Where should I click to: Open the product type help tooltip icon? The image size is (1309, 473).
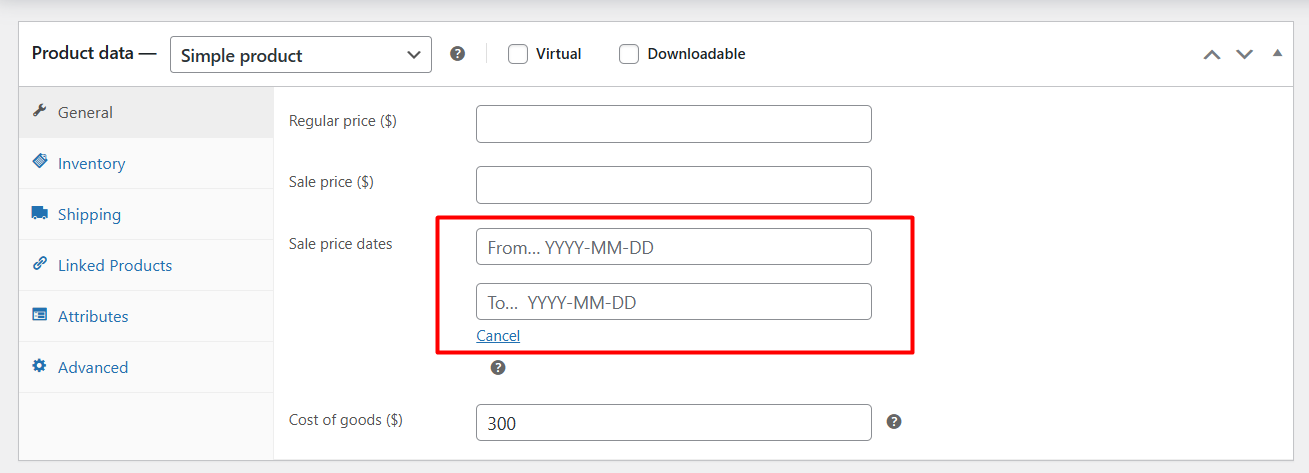[457, 54]
